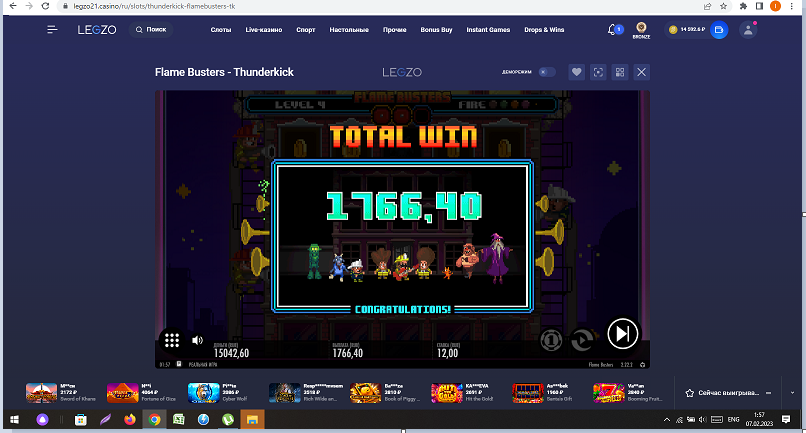Open the multi-window grid view icon
The width and height of the screenshot is (806, 433).
pos(620,73)
